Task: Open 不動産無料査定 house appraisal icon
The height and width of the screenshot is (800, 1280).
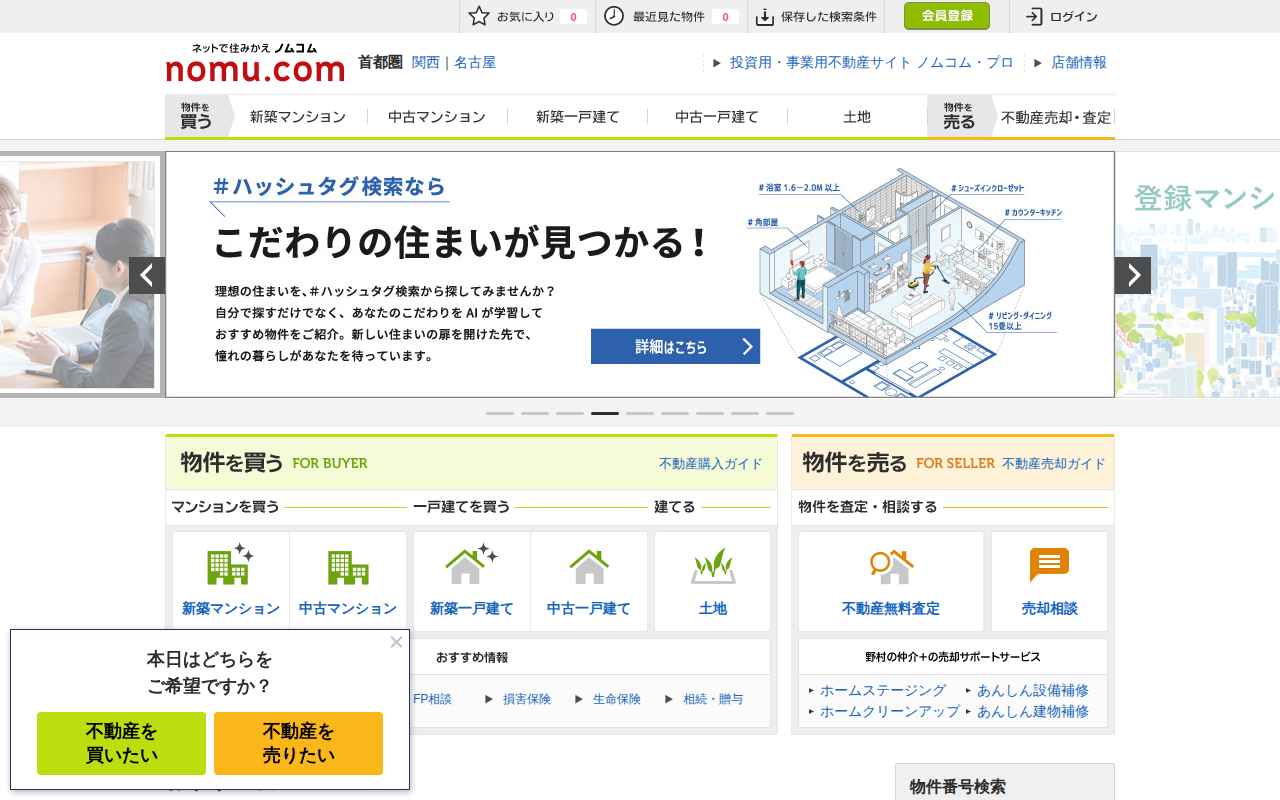Action: point(888,565)
